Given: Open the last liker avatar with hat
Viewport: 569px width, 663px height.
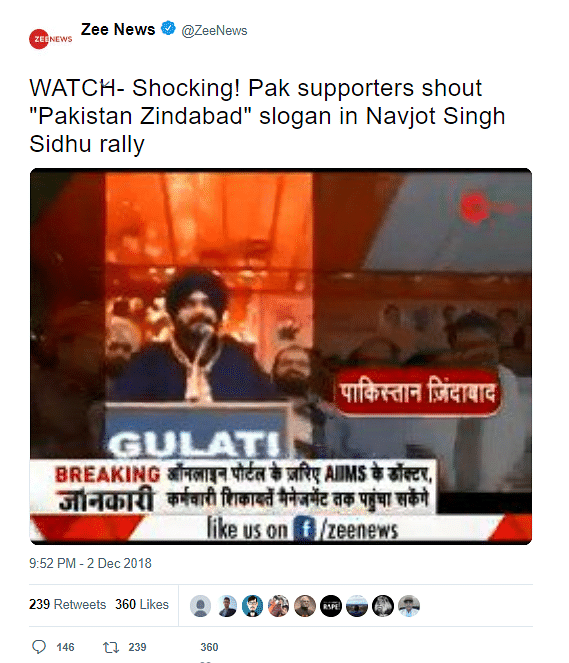Looking at the screenshot, I should pyautogui.click(x=409, y=605).
